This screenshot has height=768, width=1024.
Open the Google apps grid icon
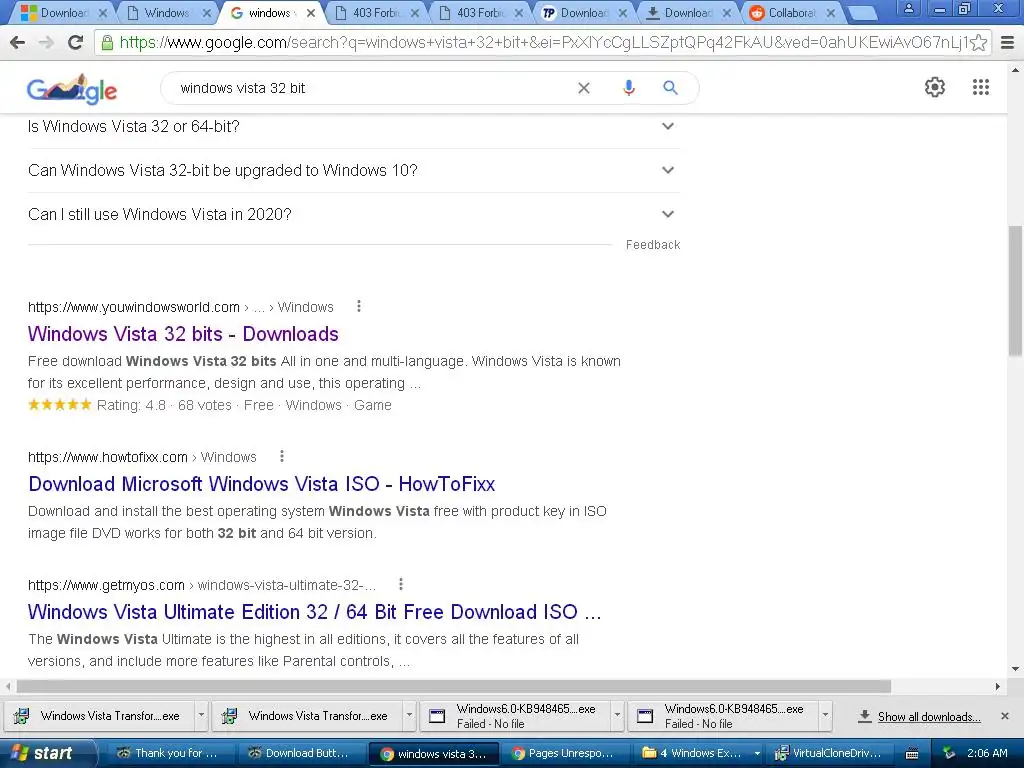click(980, 87)
